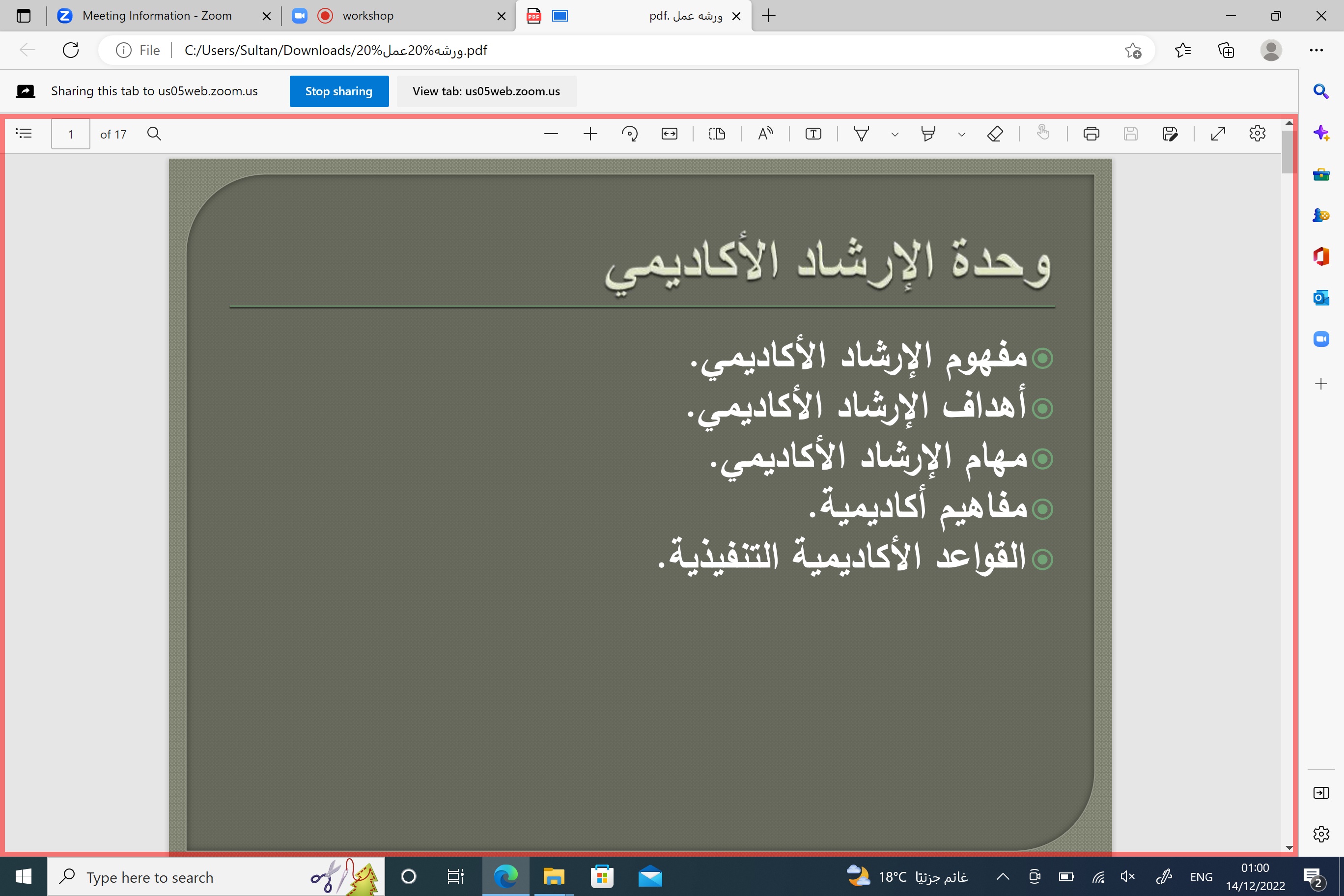Click the PDF vertical scrollbar thumb

pos(1288,151)
